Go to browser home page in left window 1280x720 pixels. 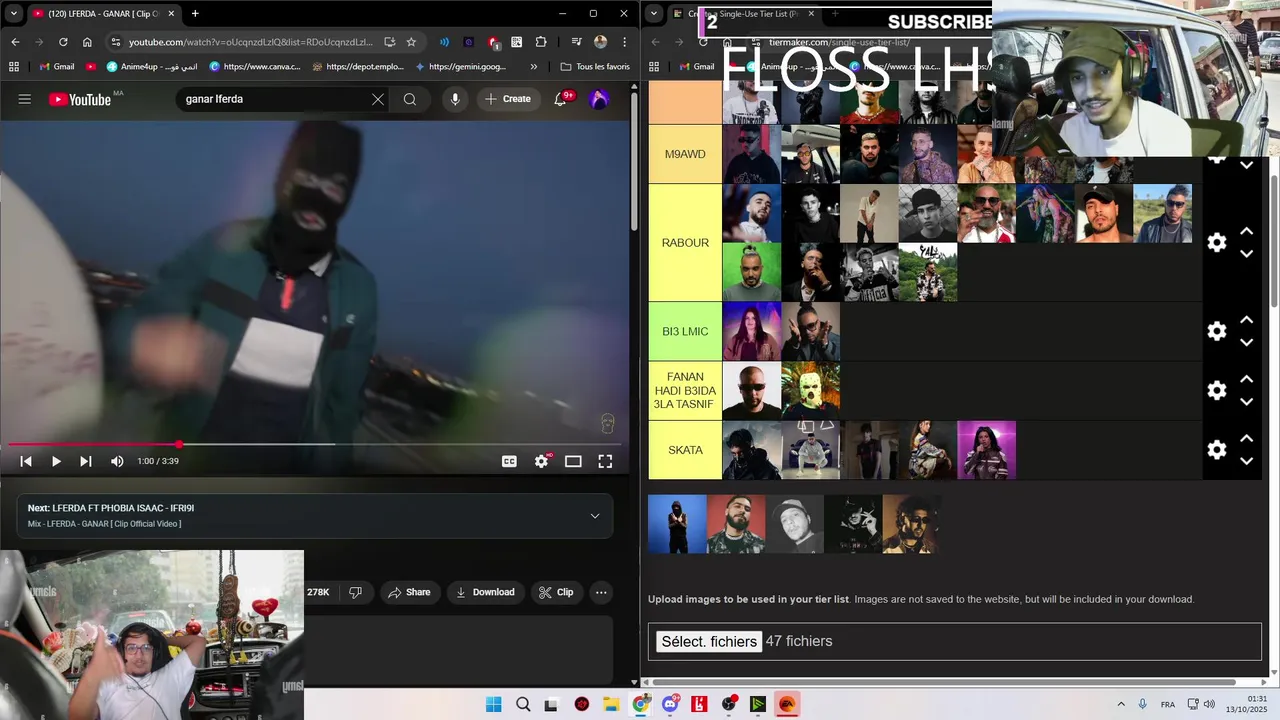tap(87, 42)
